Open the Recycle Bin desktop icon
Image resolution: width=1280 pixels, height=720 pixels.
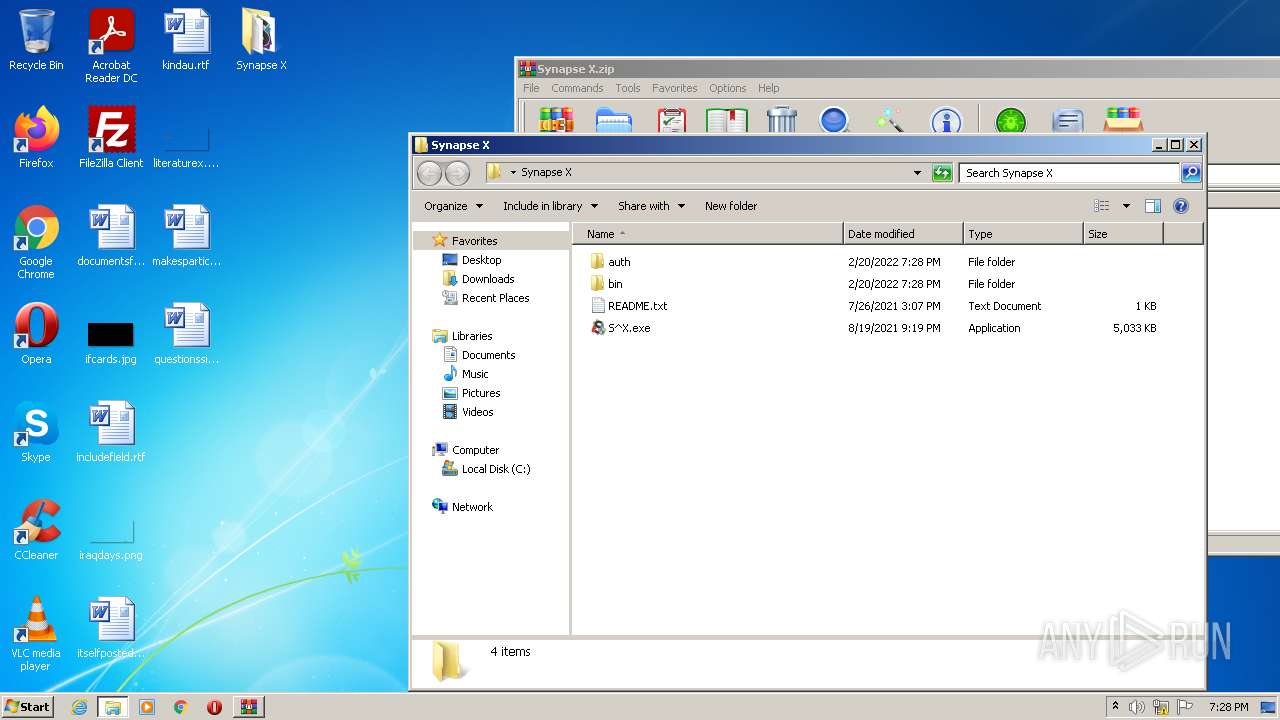(36, 40)
